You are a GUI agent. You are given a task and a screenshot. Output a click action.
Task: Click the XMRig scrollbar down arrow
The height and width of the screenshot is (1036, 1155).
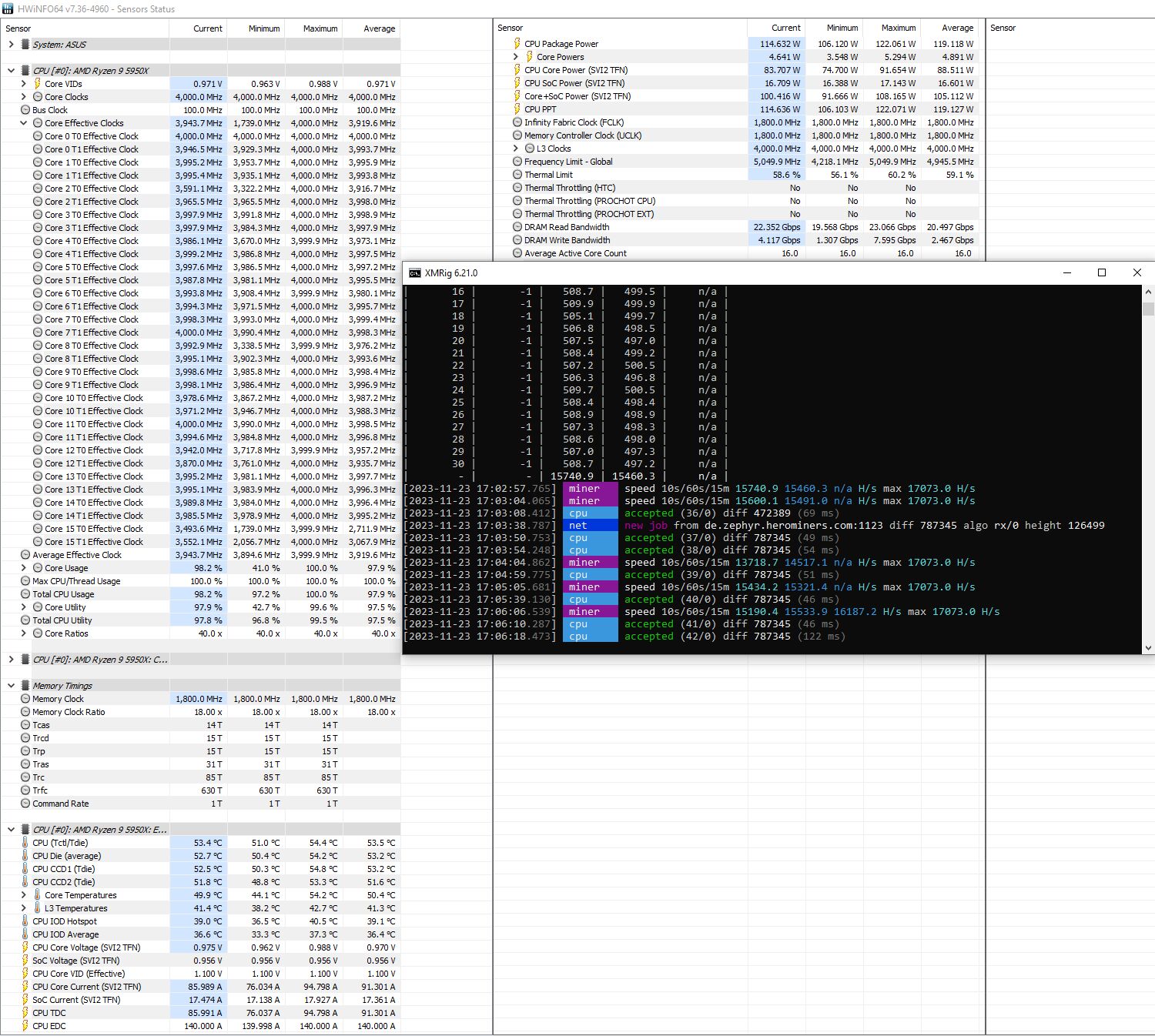[1148, 648]
